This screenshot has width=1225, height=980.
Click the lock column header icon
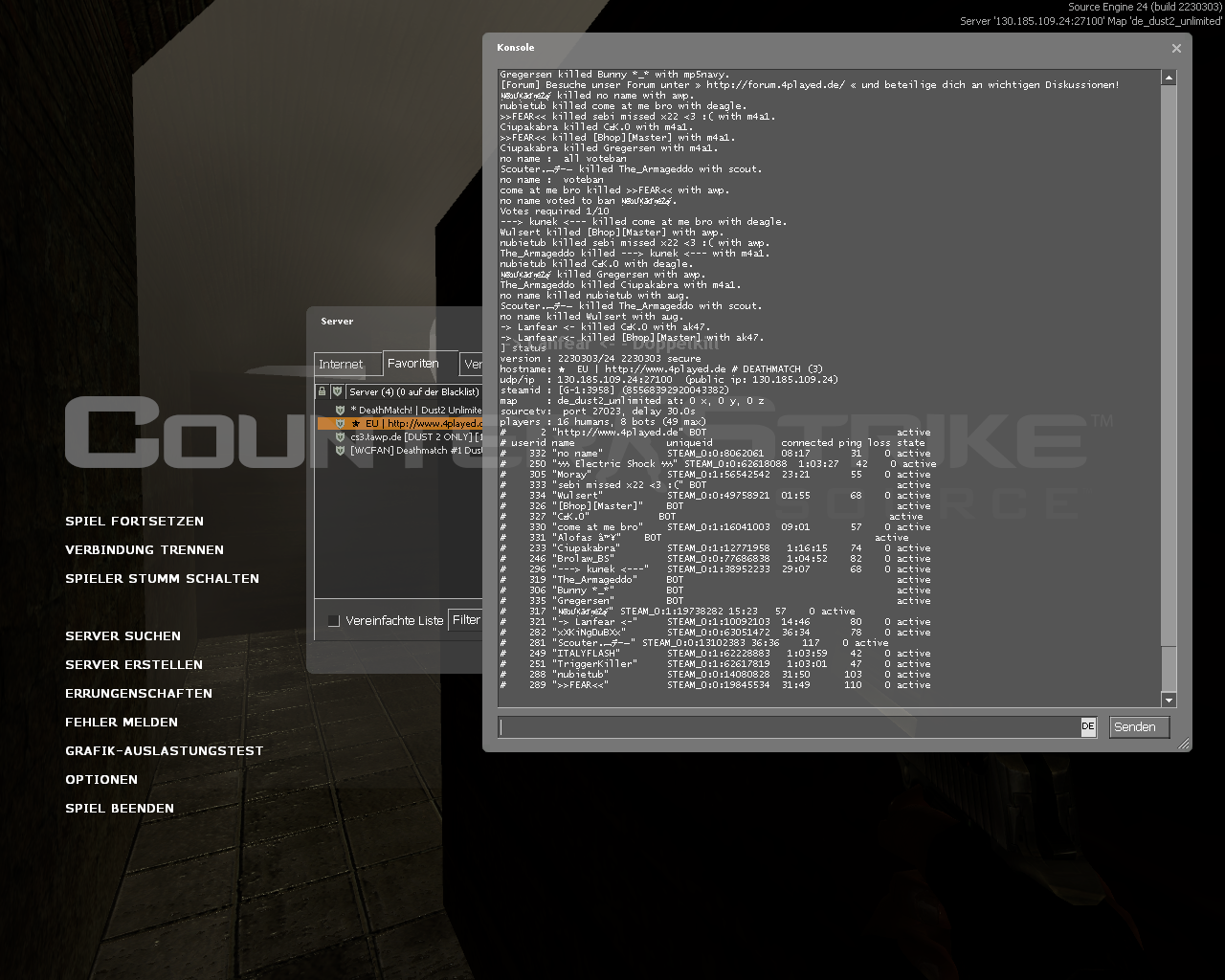[323, 391]
